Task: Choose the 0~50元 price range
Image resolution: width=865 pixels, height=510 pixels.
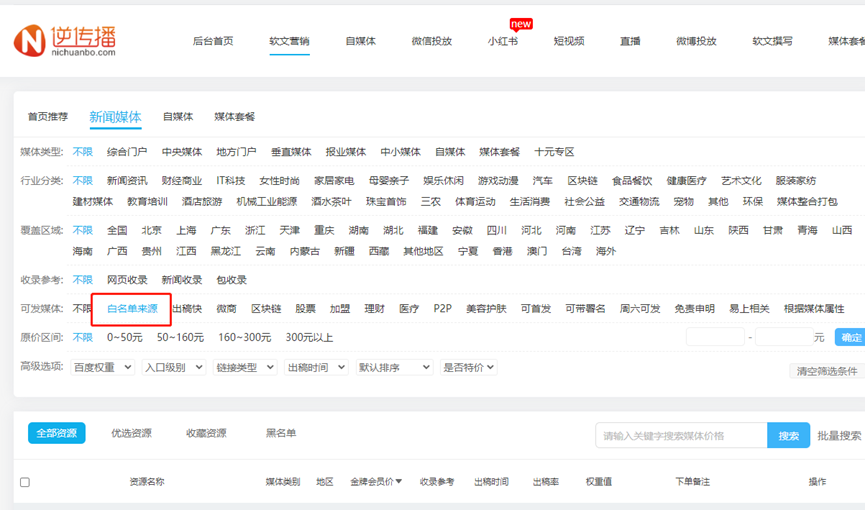Action: coord(125,338)
